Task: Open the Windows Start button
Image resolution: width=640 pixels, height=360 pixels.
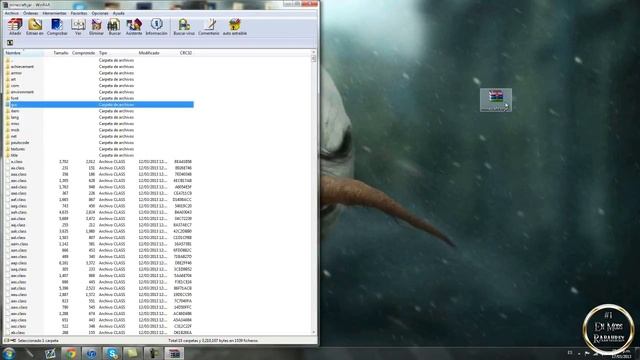Action: (x=9, y=353)
